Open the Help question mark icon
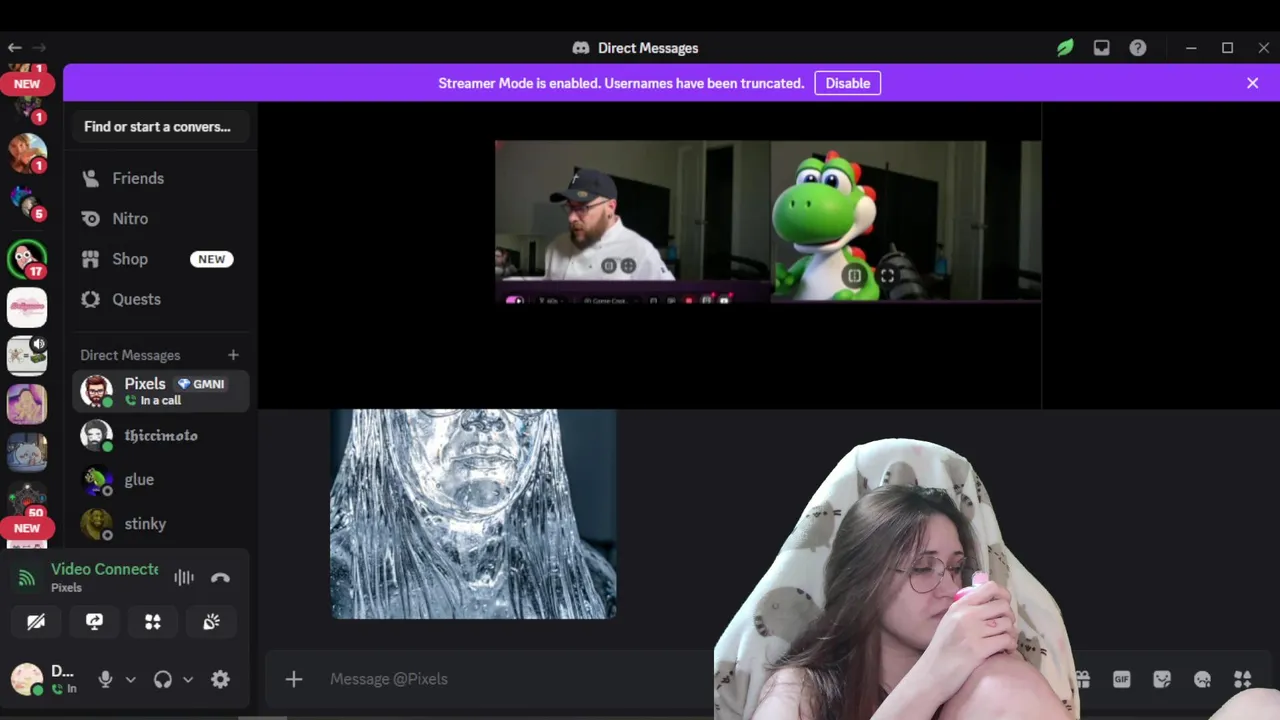 click(x=1138, y=47)
